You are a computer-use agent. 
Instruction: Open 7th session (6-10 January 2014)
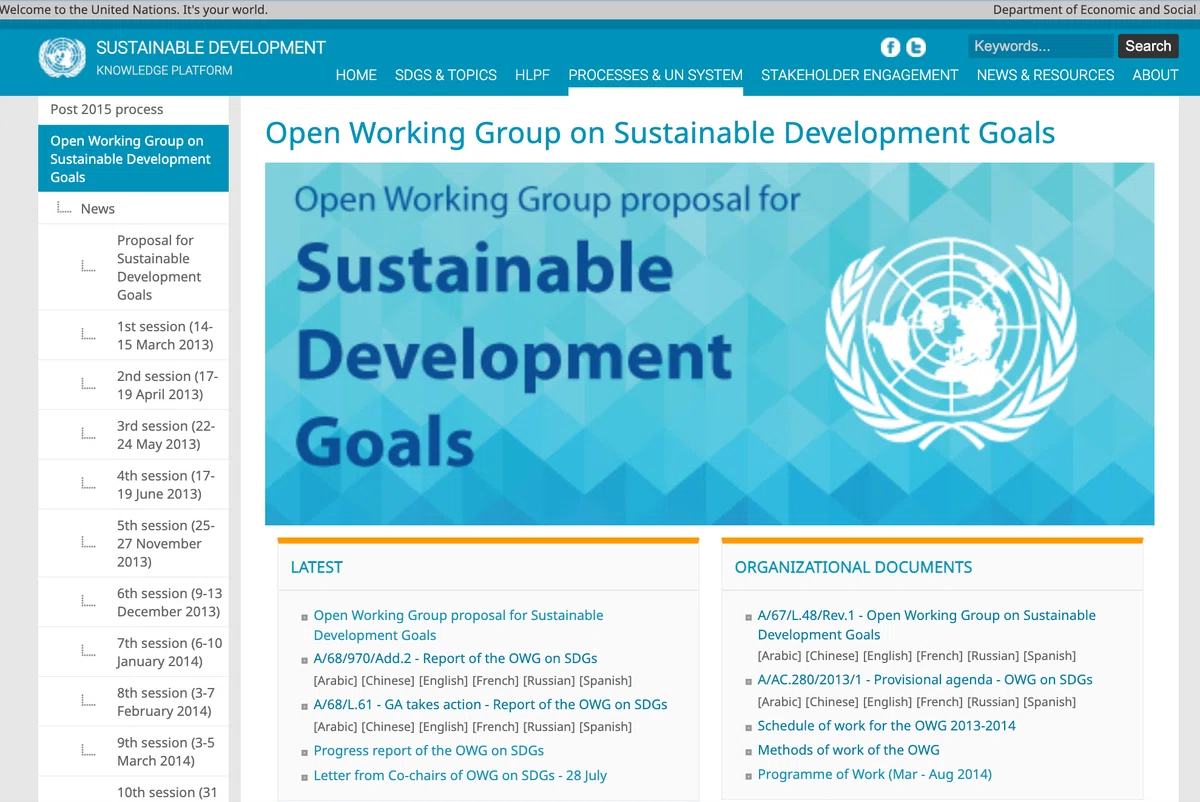[170, 652]
